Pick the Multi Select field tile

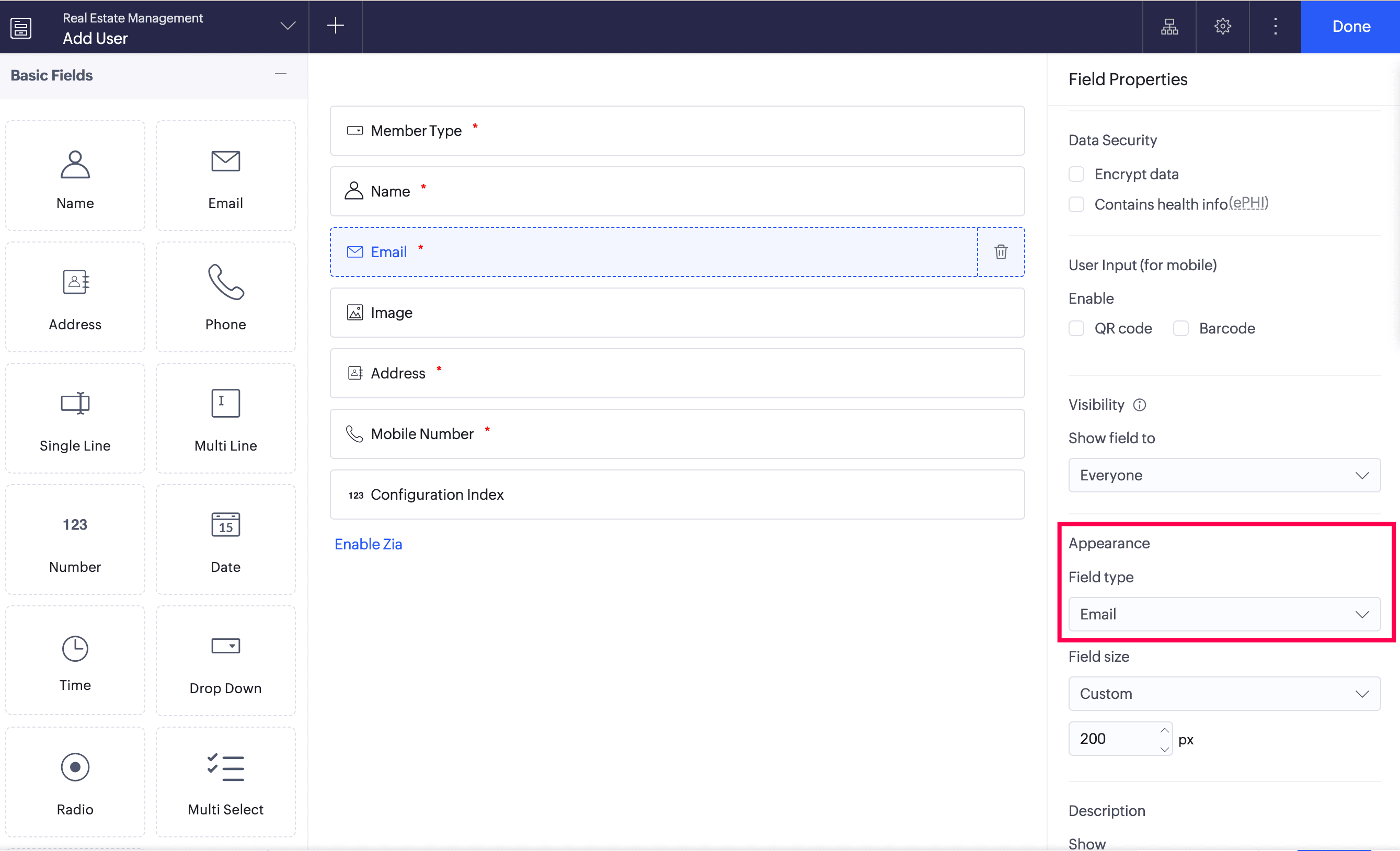click(225, 782)
